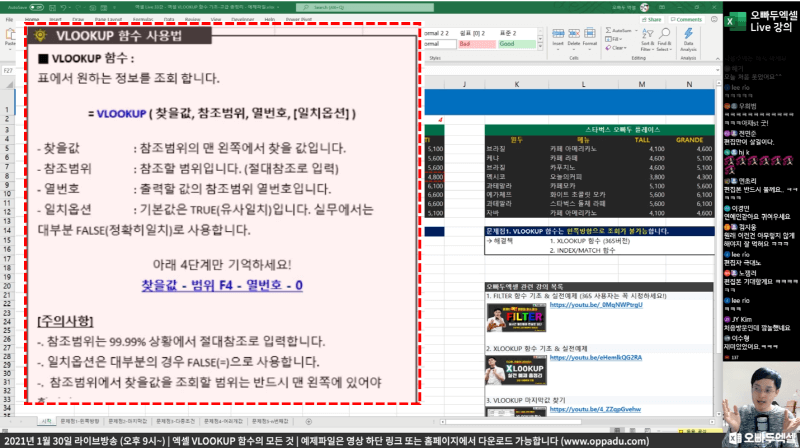The width and height of the screenshot is (800, 448).
Task: Open the View ribbon tab
Action: click(x=216, y=19)
